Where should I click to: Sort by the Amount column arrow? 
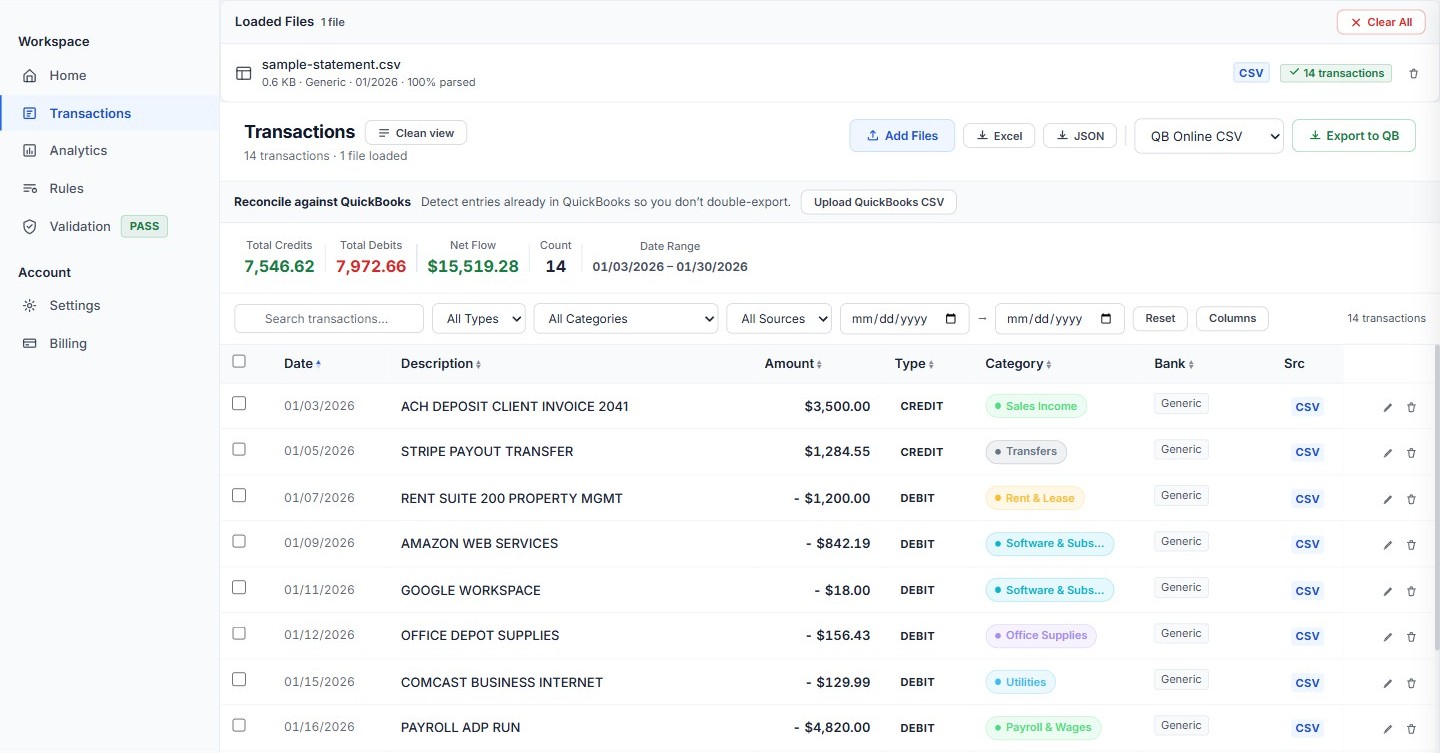click(x=819, y=364)
